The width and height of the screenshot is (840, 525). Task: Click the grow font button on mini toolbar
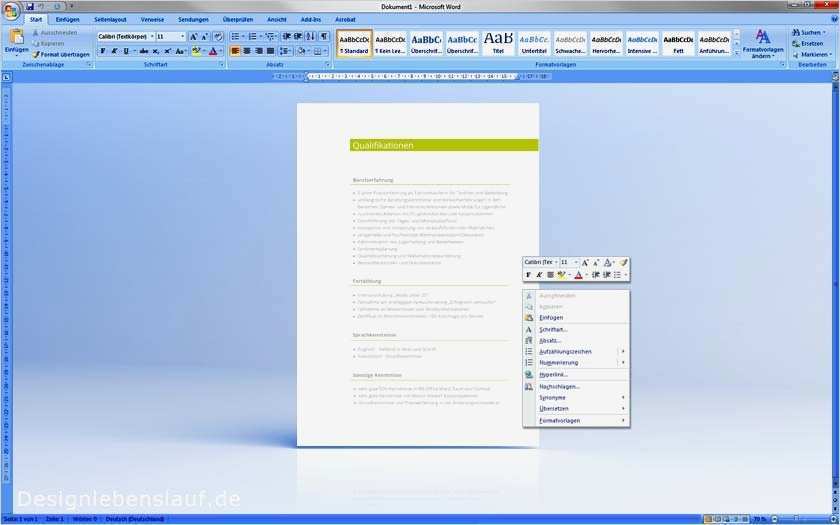(585, 262)
